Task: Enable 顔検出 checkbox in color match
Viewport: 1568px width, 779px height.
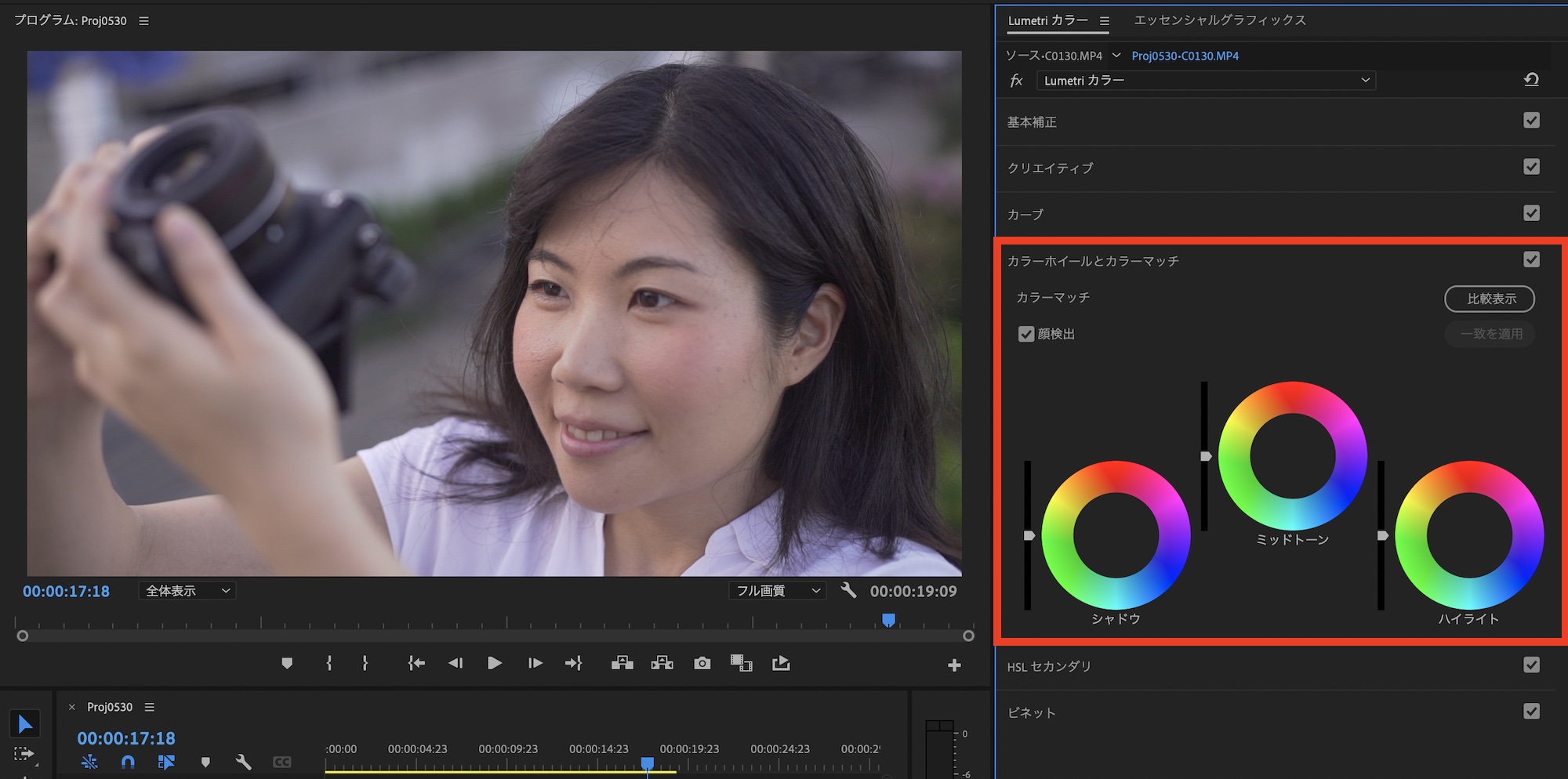Action: point(1026,334)
